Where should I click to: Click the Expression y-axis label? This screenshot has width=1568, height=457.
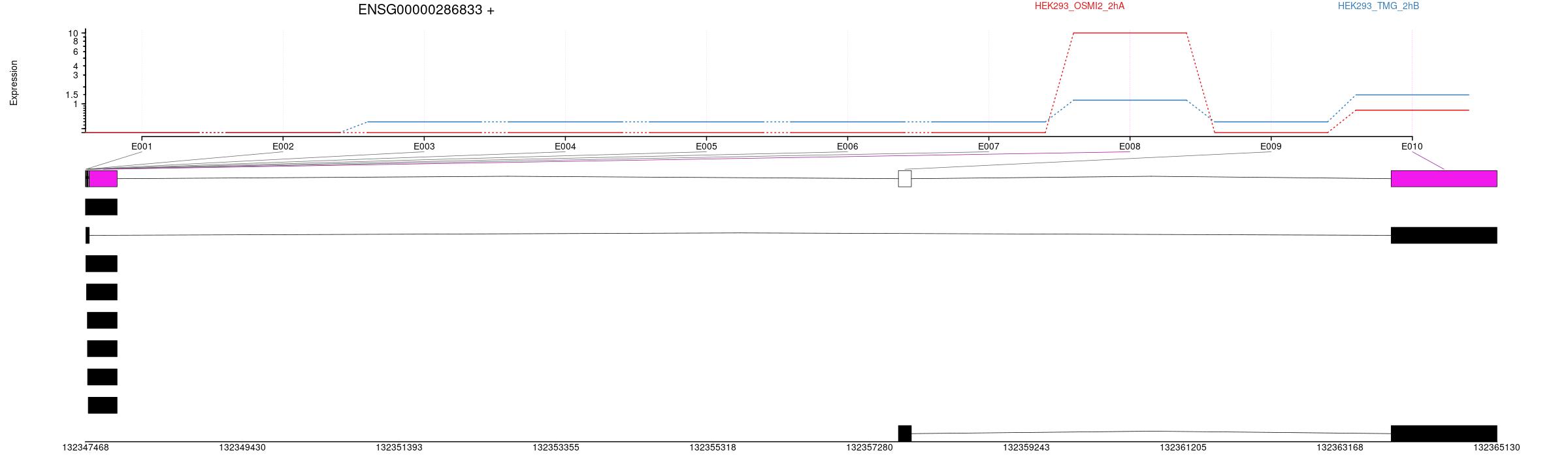pyautogui.click(x=14, y=83)
